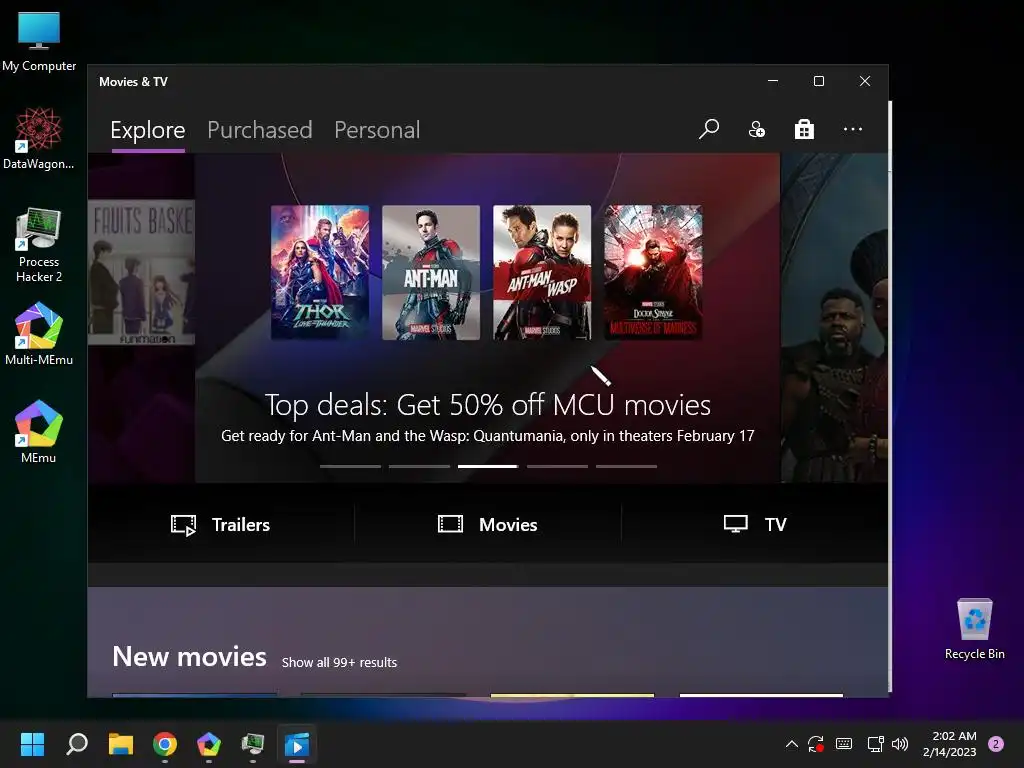Jump to the second carousel slide indicator
This screenshot has width=1024, height=768.
tap(419, 466)
